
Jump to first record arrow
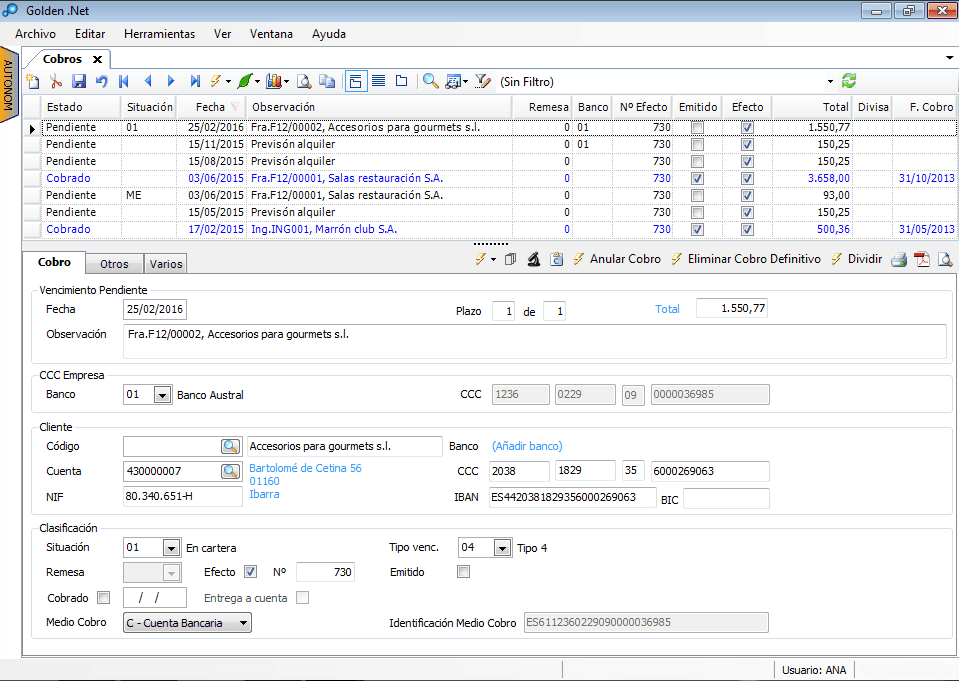(125, 82)
